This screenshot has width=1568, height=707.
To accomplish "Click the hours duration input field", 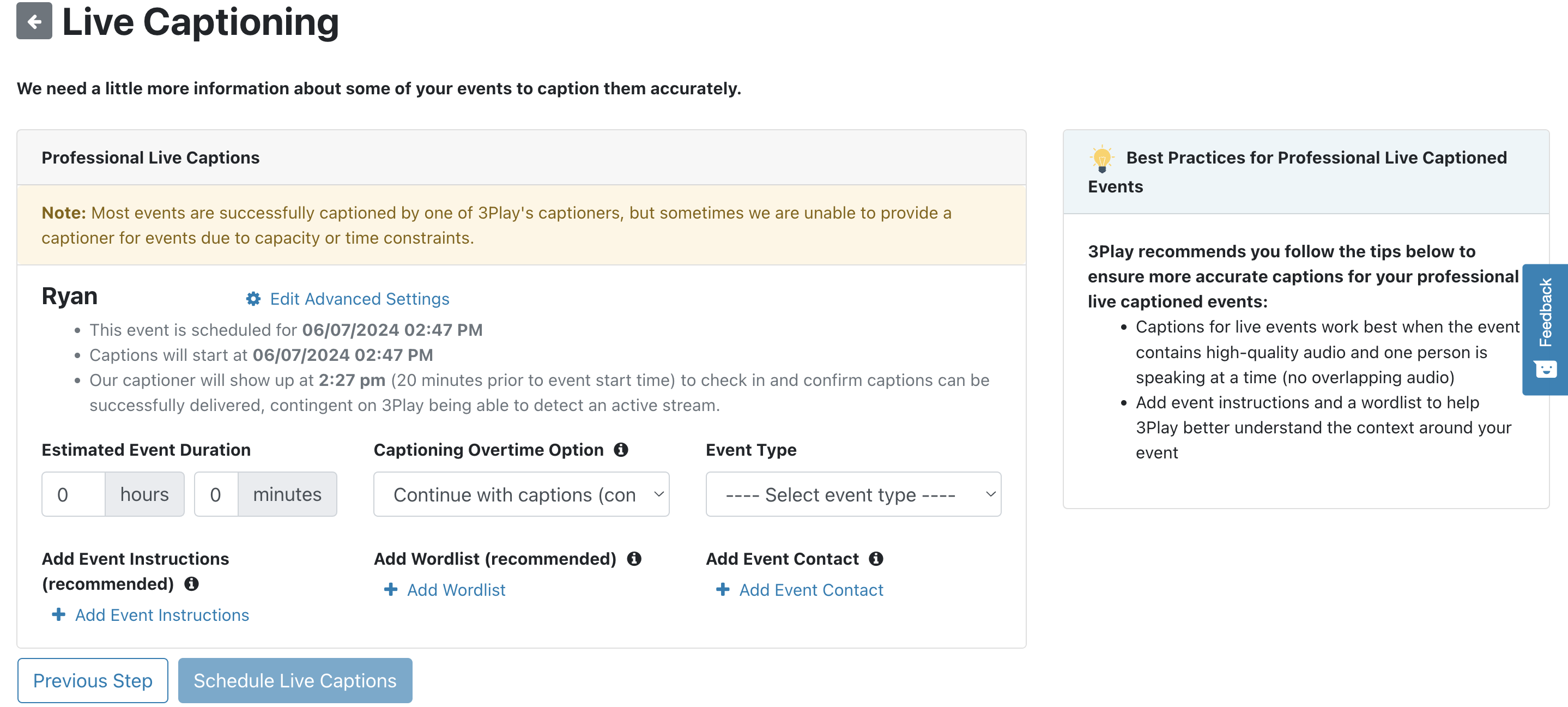I will (x=72, y=494).
